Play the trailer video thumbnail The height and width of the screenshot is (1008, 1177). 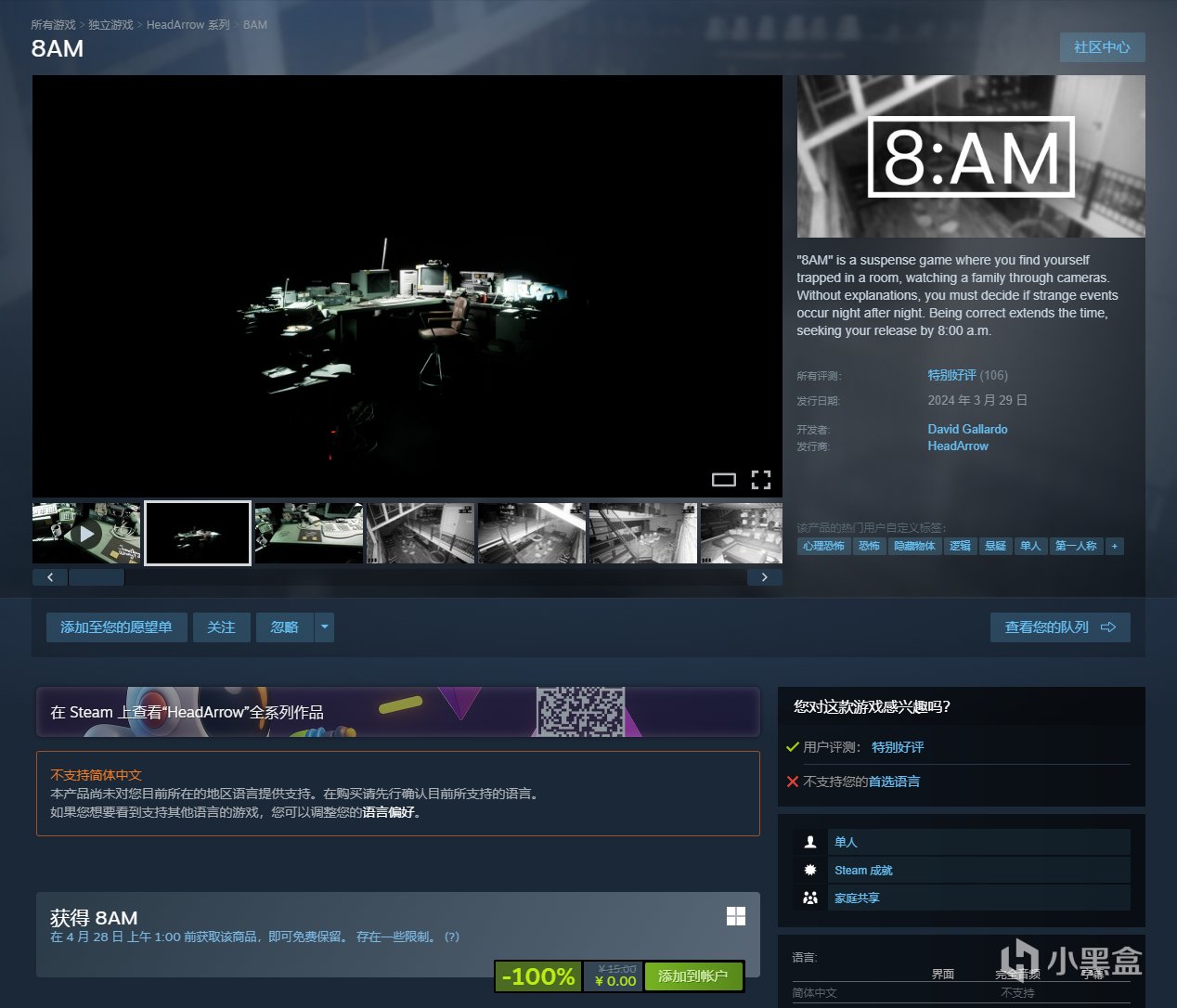(x=86, y=533)
